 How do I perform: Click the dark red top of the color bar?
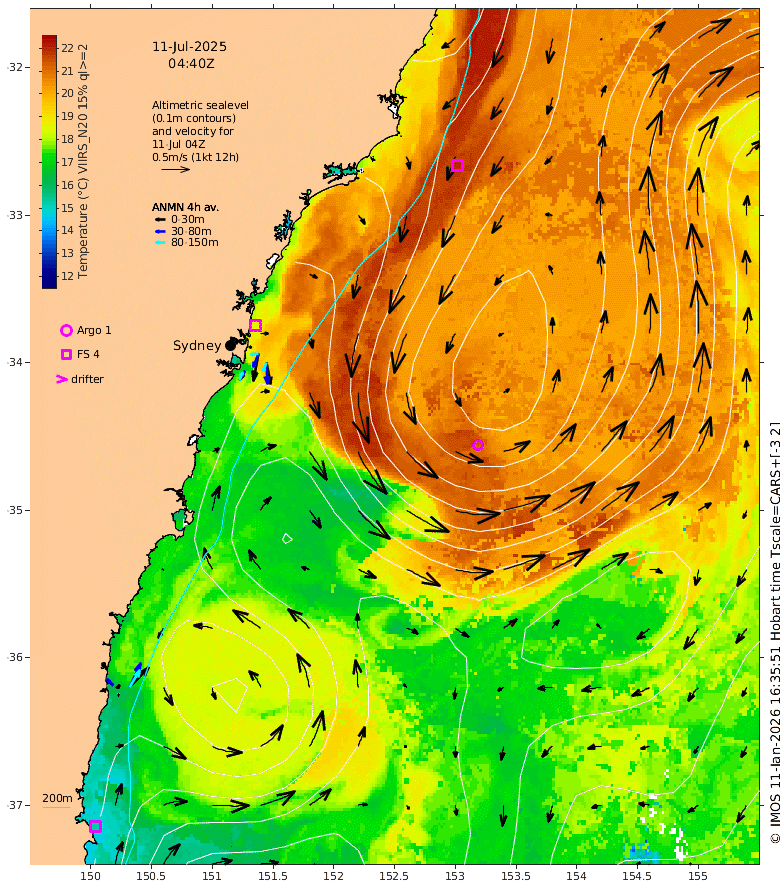(x=49, y=41)
